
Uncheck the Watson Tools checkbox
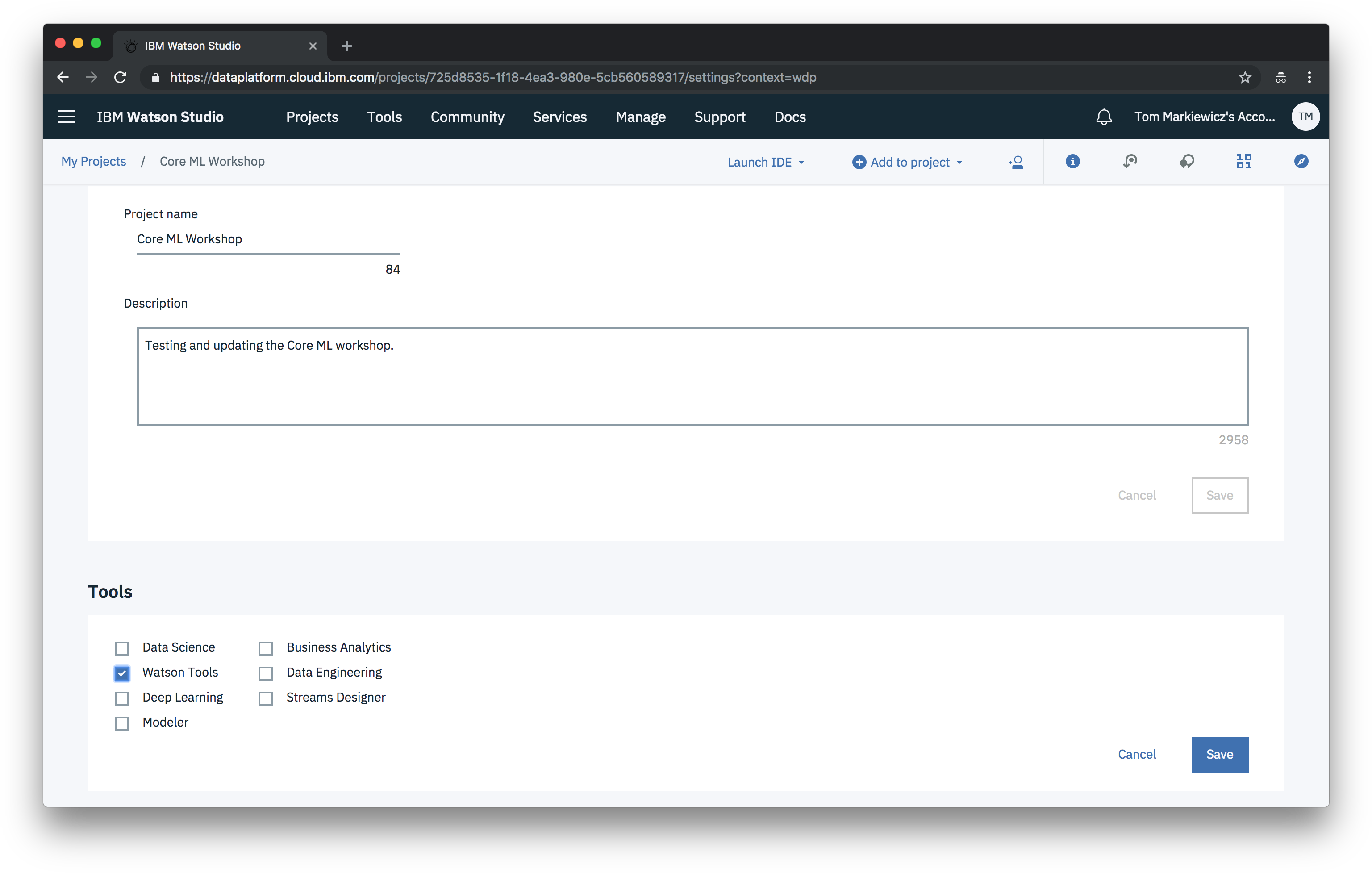pos(122,673)
